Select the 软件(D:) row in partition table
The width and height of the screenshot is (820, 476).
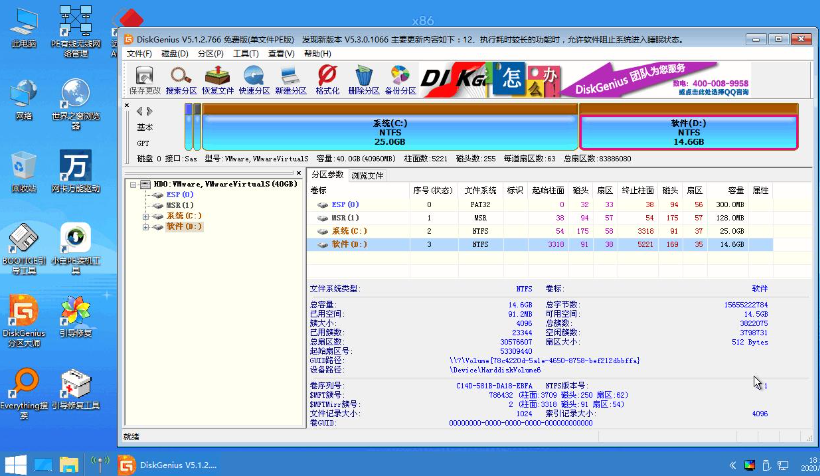coord(540,244)
